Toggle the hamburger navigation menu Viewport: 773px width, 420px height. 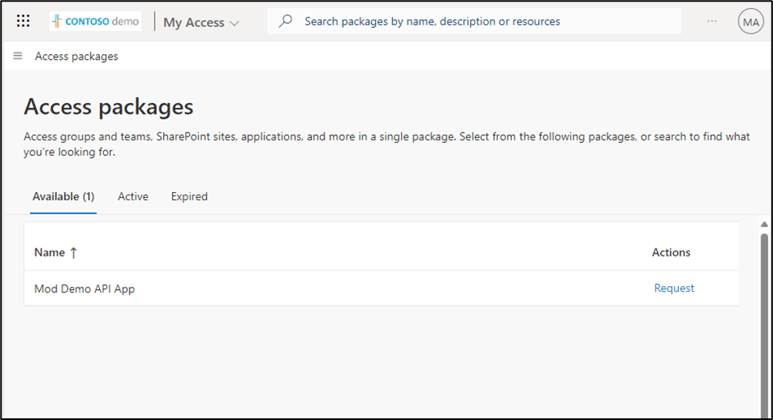[x=18, y=56]
